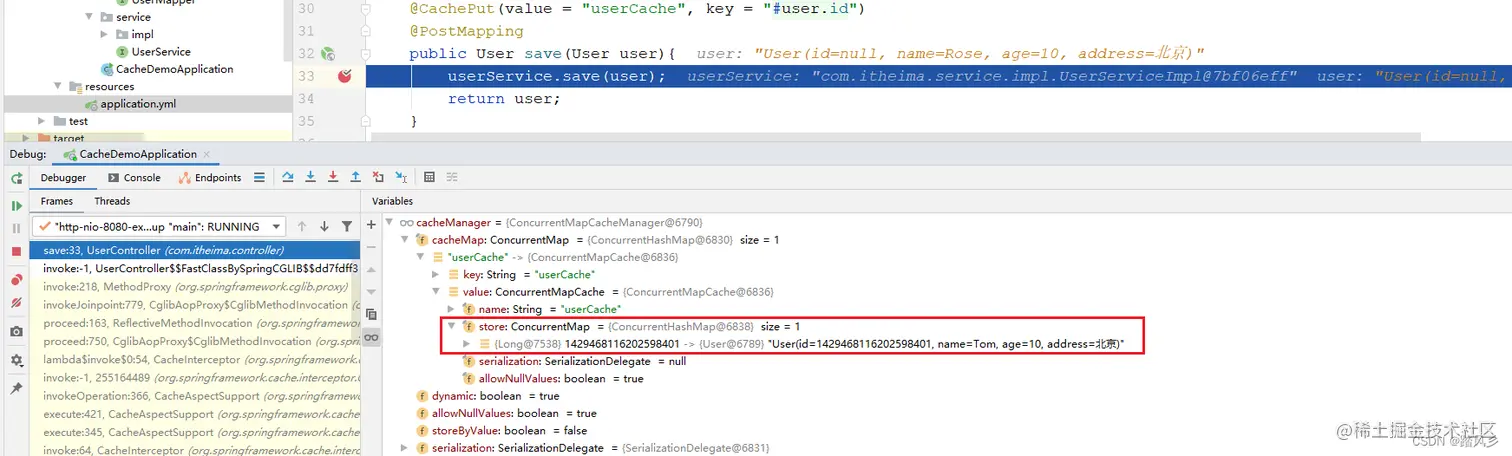This screenshot has height=456, width=1512.
Task: Select the execute:421, CacheAspectSupport frame
Action: tap(194, 414)
